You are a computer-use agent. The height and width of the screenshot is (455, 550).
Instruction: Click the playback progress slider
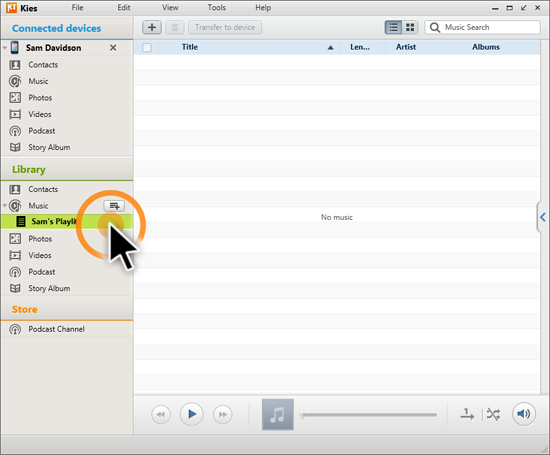pos(369,415)
